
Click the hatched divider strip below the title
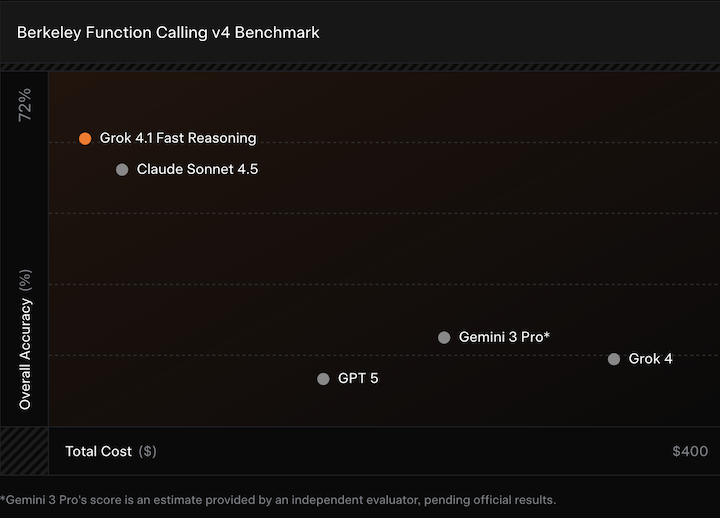[x=360, y=67]
